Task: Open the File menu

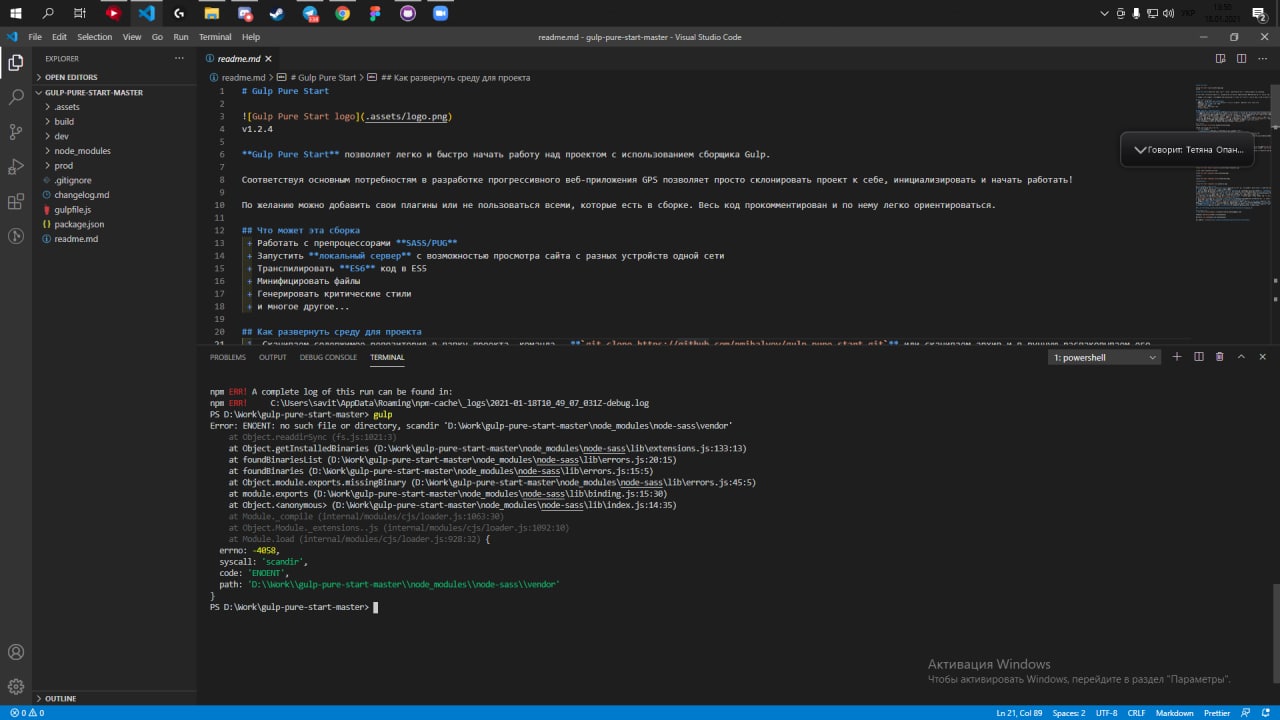Action: tap(35, 37)
